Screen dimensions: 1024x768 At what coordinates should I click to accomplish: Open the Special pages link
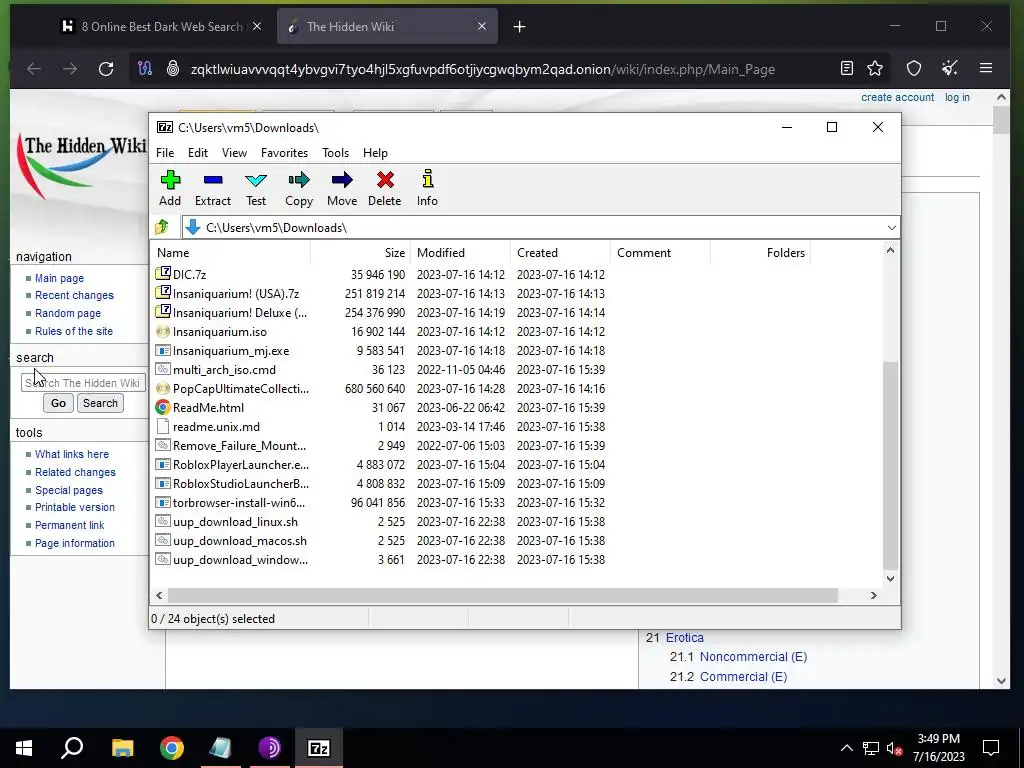coord(69,490)
